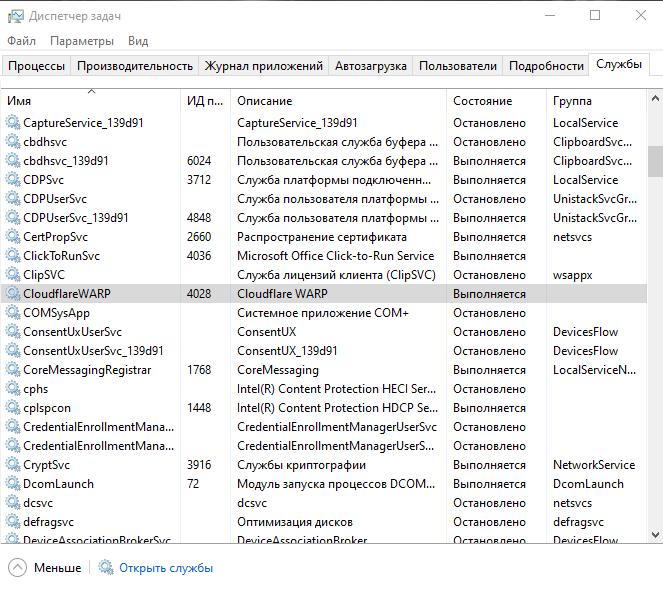Open the Файл menu

pyautogui.click(x=21, y=41)
